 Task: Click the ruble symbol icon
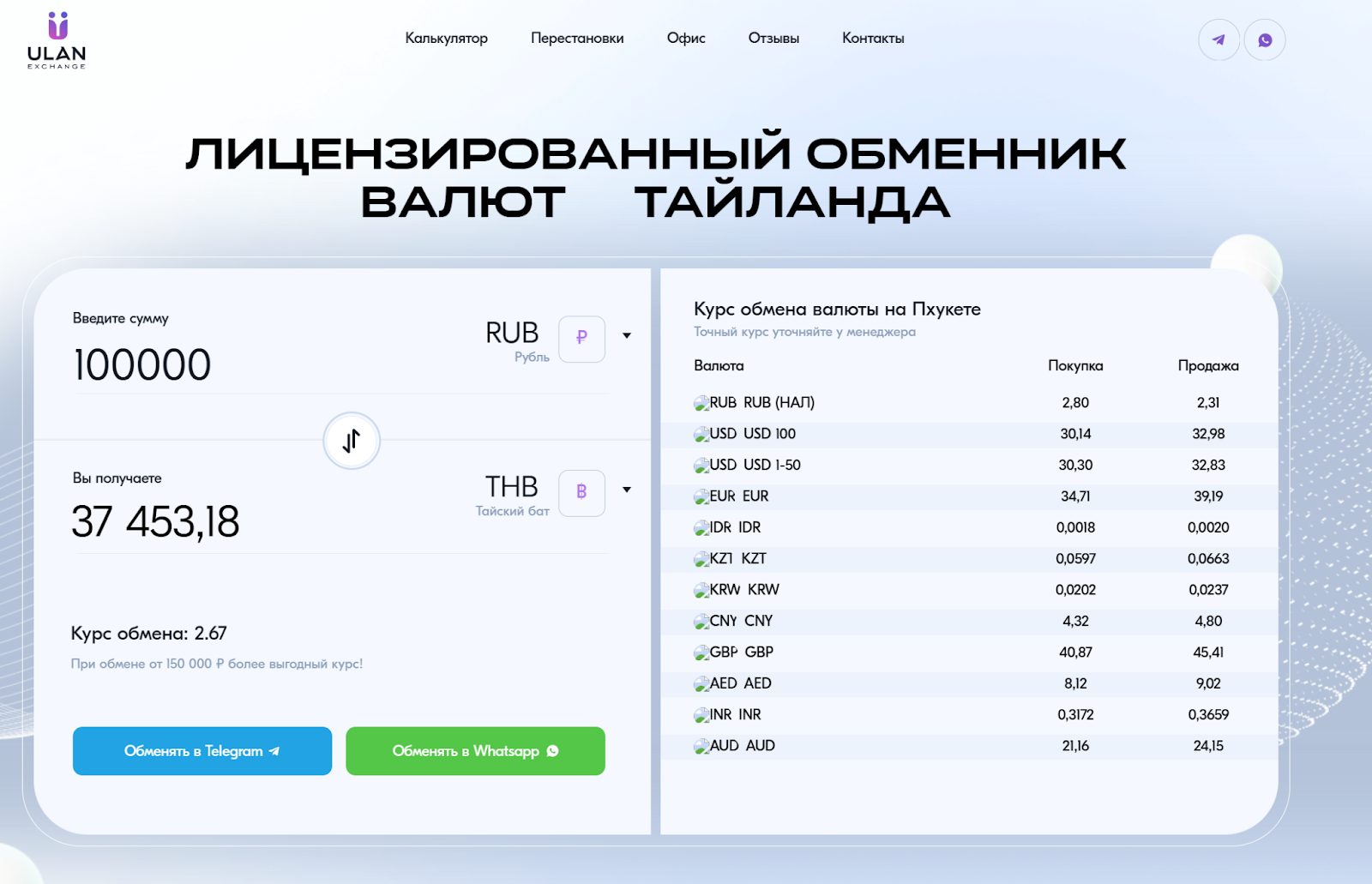tap(581, 339)
